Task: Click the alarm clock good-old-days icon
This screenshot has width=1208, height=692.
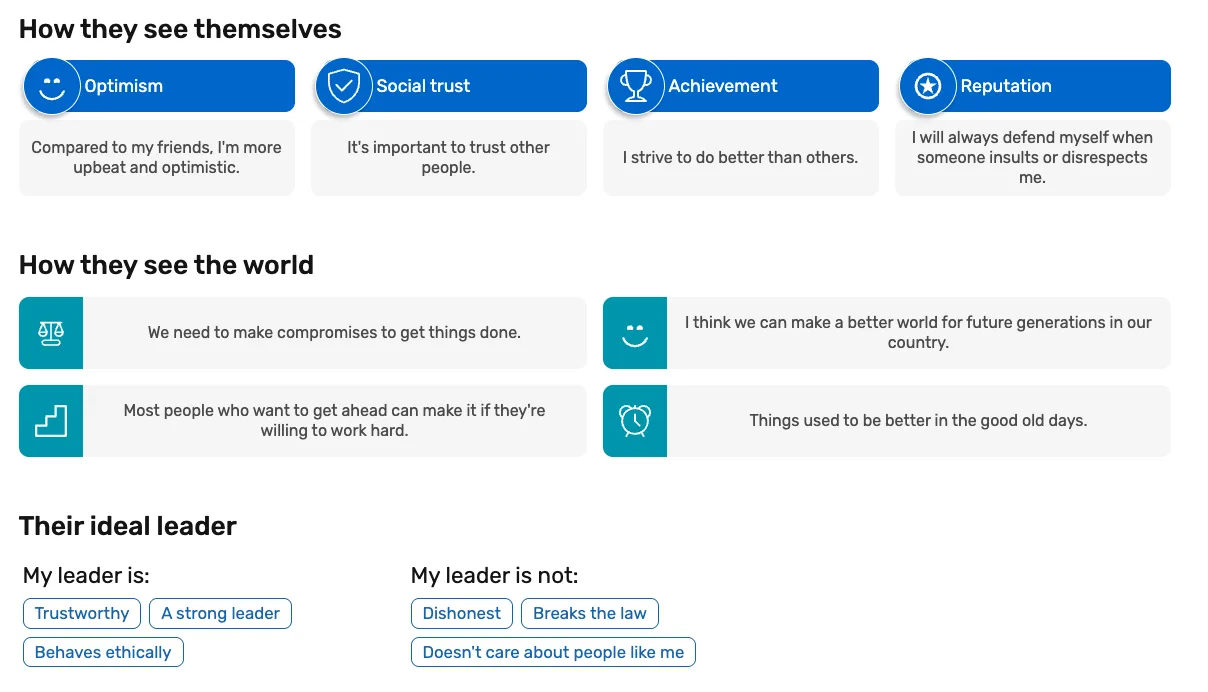Action: pos(635,421)
